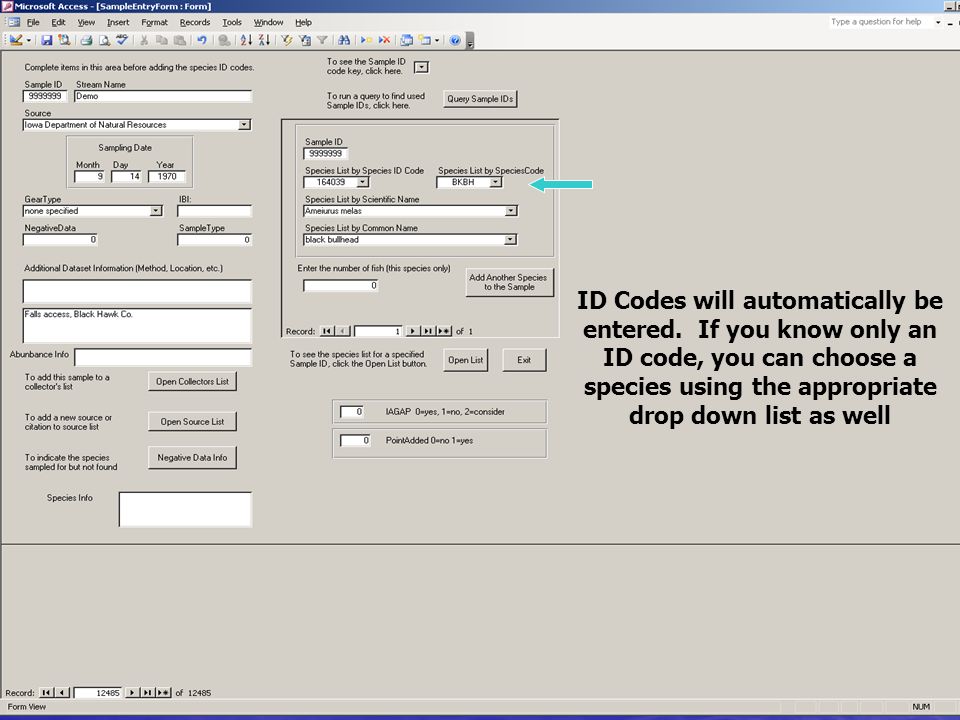Open the Records menu
The width and height of the screenshot is (960, 720).
195,22
